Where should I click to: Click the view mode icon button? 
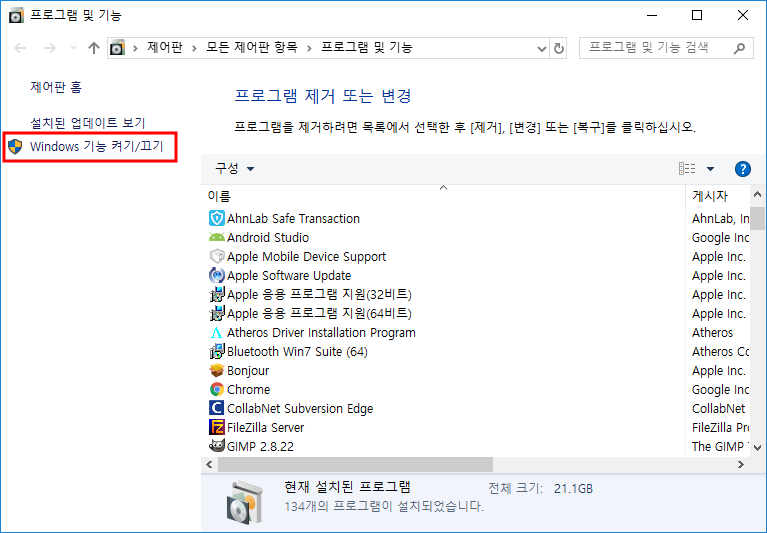click(687, 169)
